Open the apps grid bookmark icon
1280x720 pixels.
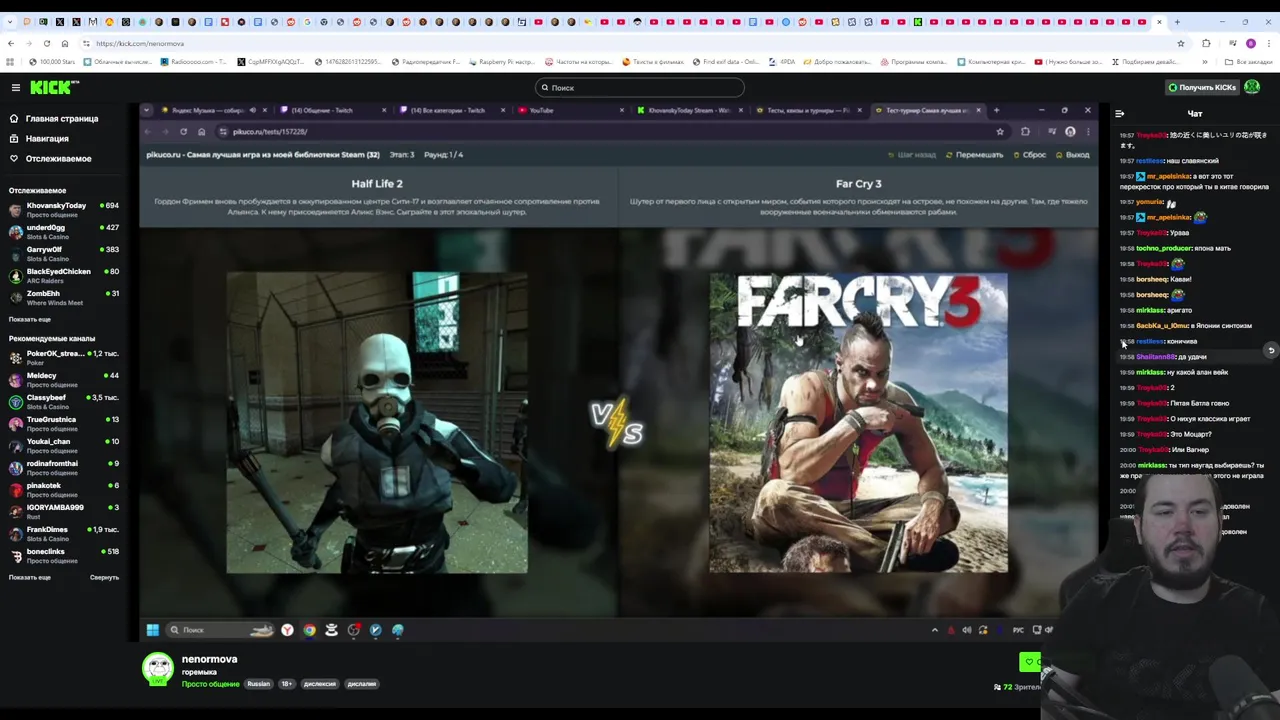[x=10, y=62]
